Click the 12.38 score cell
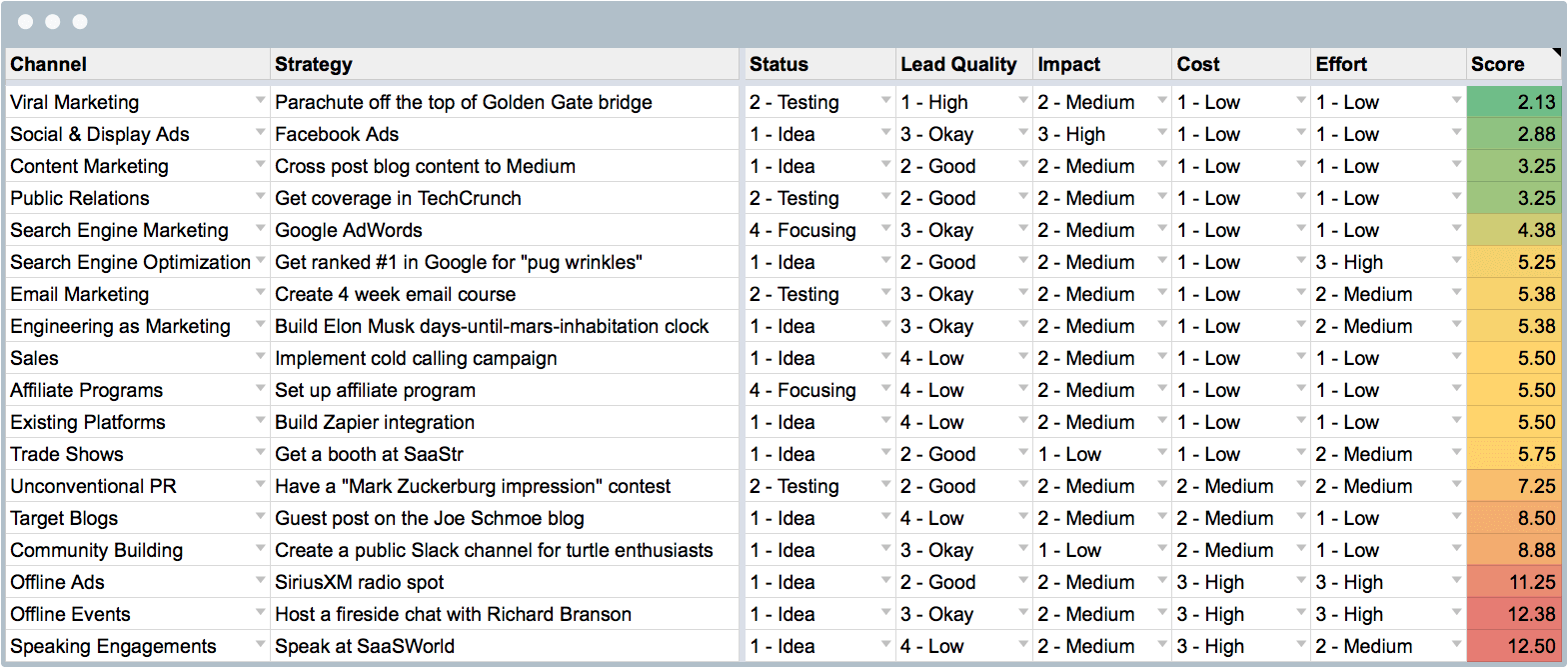The height and width of the screenshot is (667, 1568). click(1514, 614)
